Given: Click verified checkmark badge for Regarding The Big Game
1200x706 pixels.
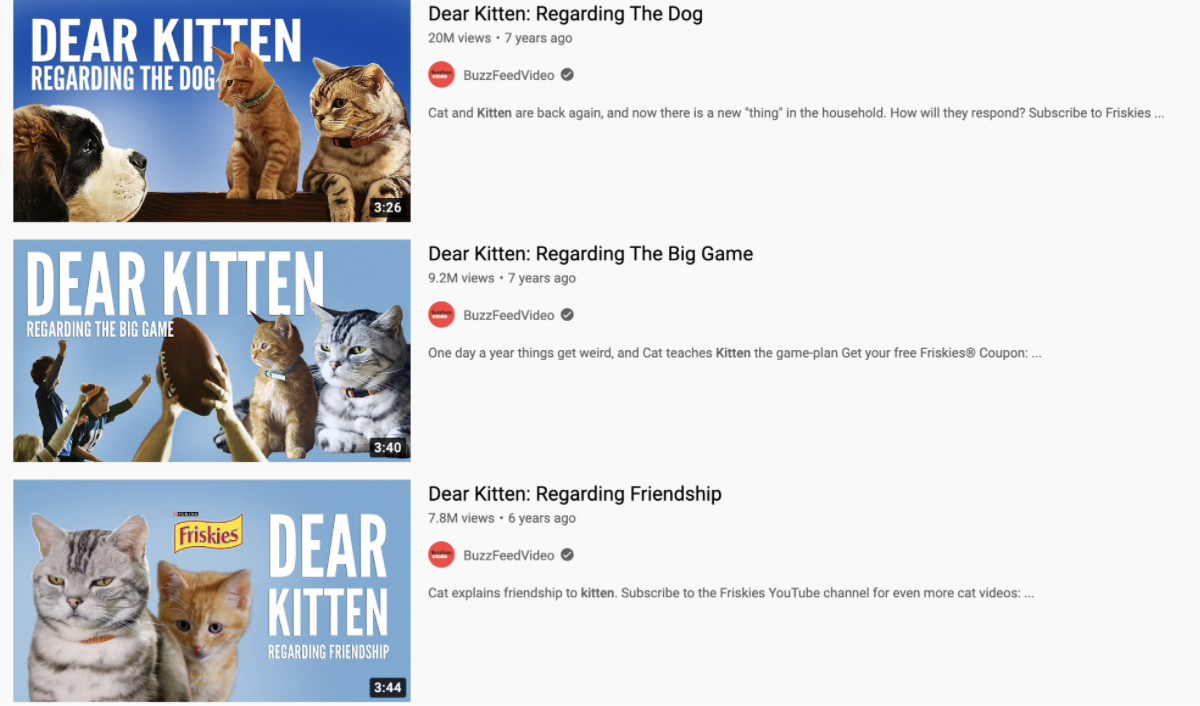Looking at the screenshot, I should pyautogui.click(x=567, y=315).
